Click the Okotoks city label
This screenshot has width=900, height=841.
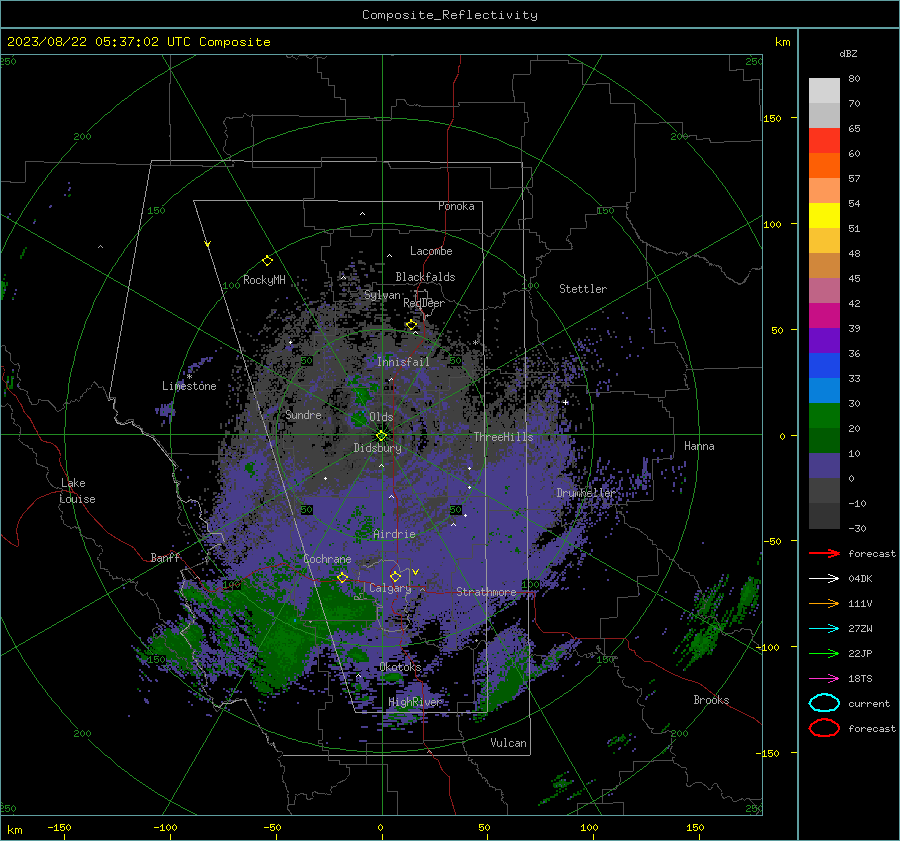tap(400, 667)
